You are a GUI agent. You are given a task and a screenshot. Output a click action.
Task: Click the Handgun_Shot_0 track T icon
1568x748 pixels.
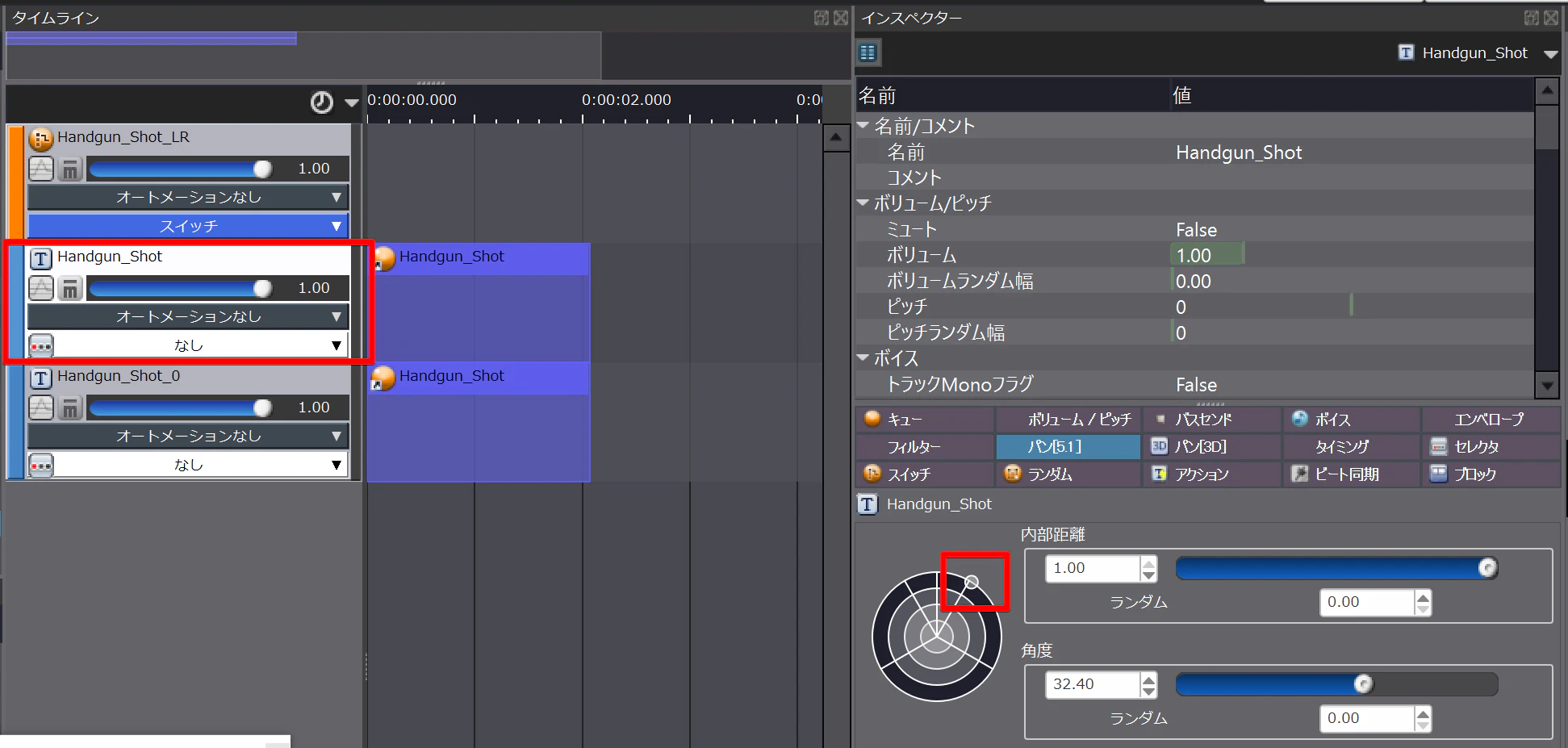point(41,378)
